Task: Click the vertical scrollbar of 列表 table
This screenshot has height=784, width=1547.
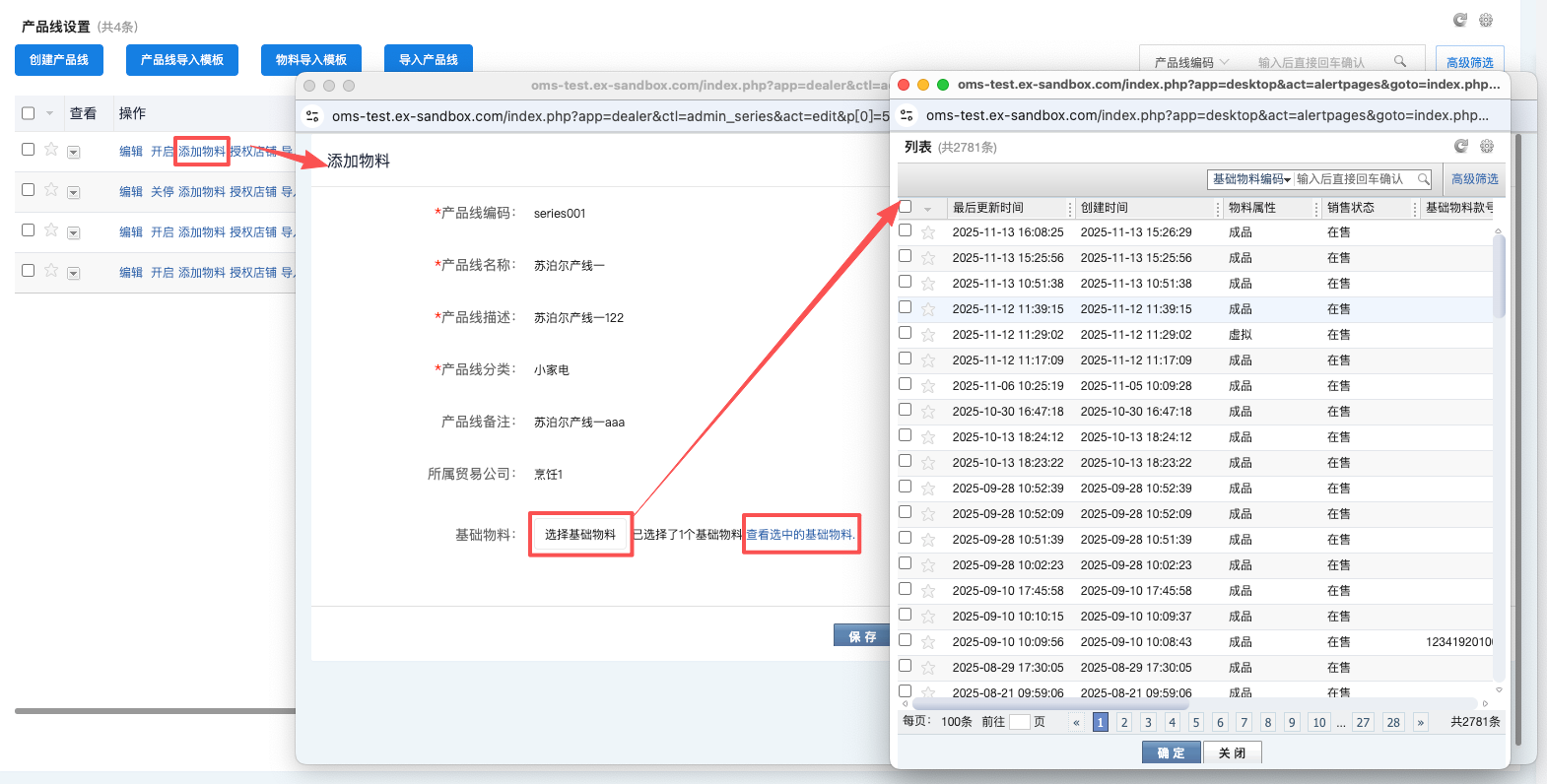Action: click(1499, 277)
